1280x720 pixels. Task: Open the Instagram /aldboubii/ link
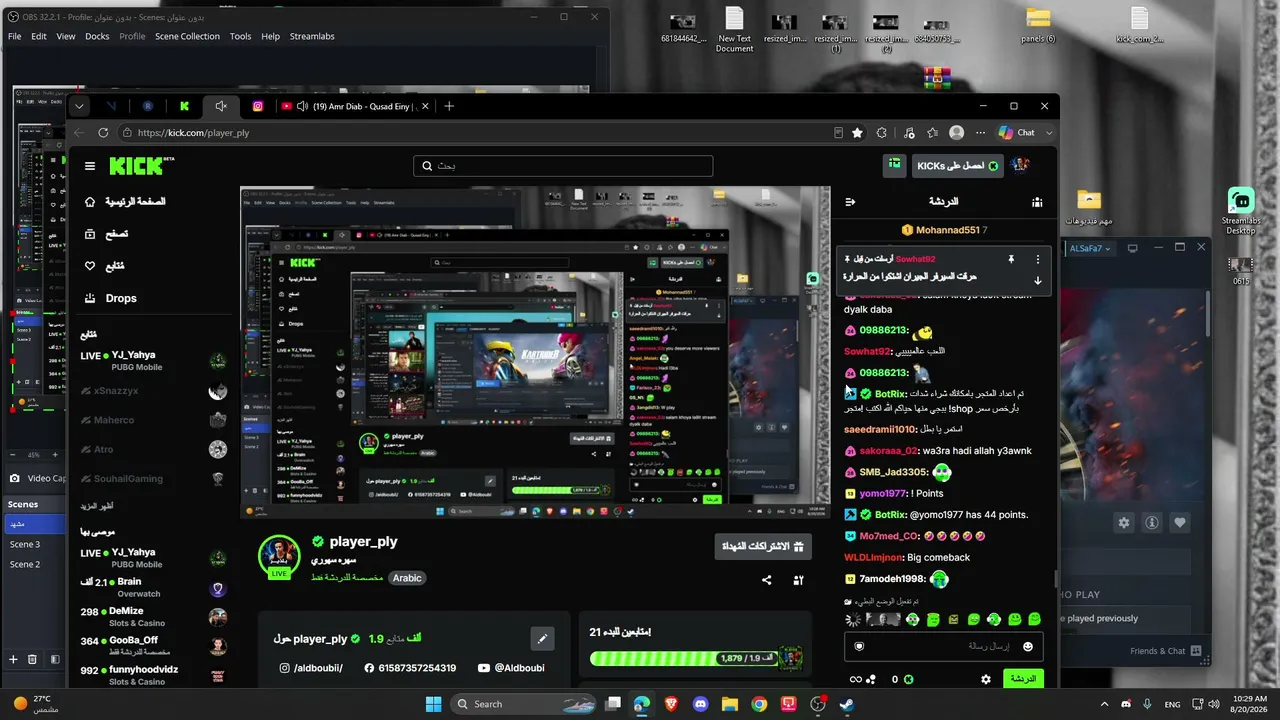click(311, 668)
